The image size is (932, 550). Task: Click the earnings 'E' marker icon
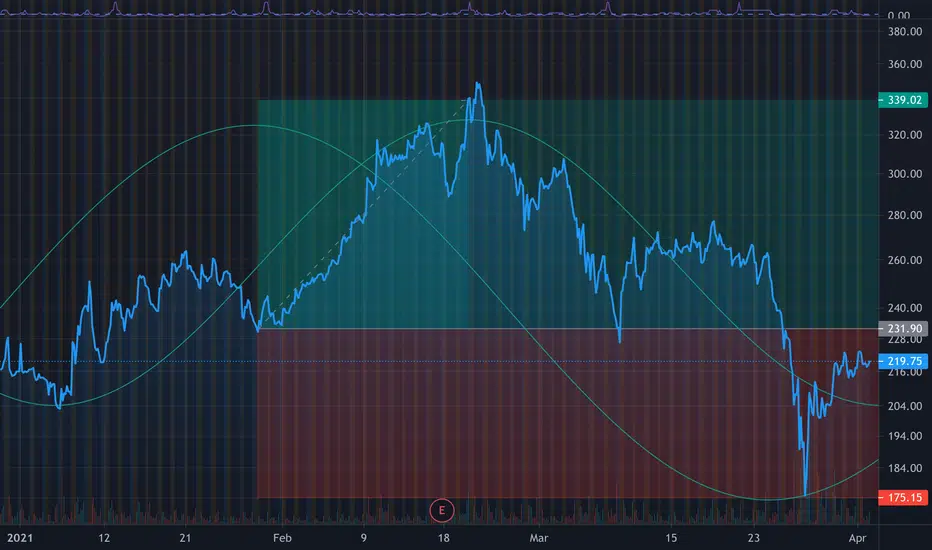pos(442,510)
